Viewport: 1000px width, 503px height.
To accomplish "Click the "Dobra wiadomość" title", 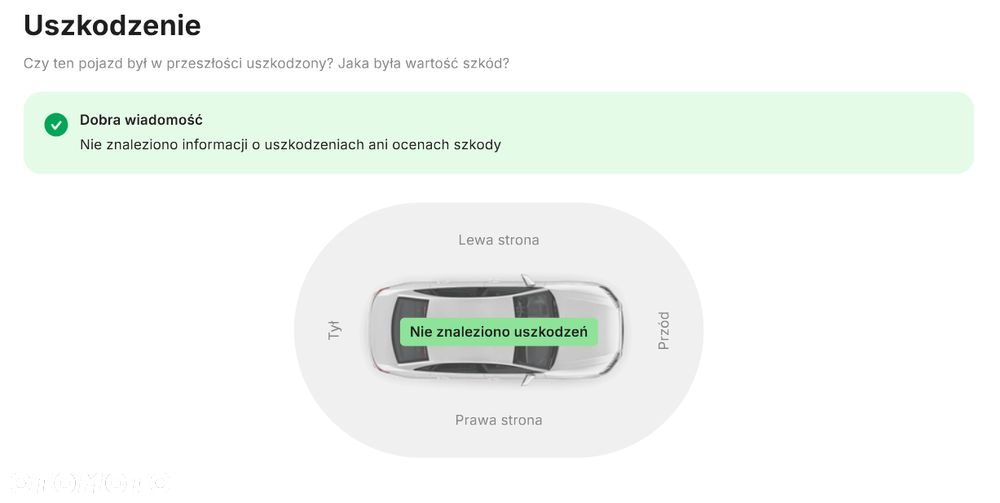I will click(x=141, y=120).
